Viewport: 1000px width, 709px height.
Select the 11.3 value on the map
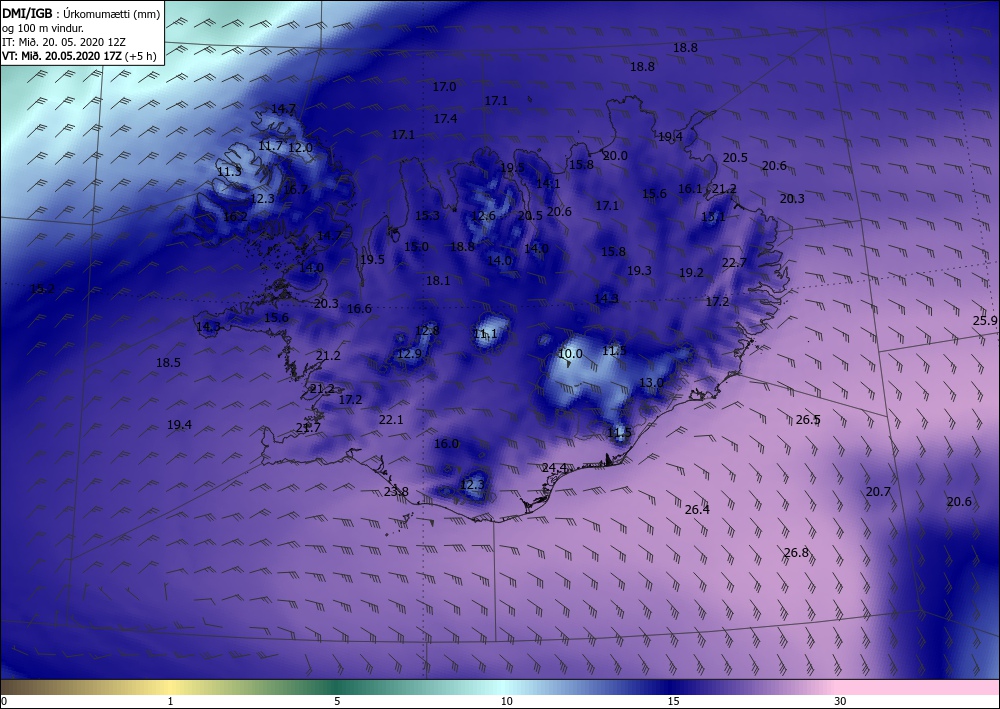tap(229, 172)
